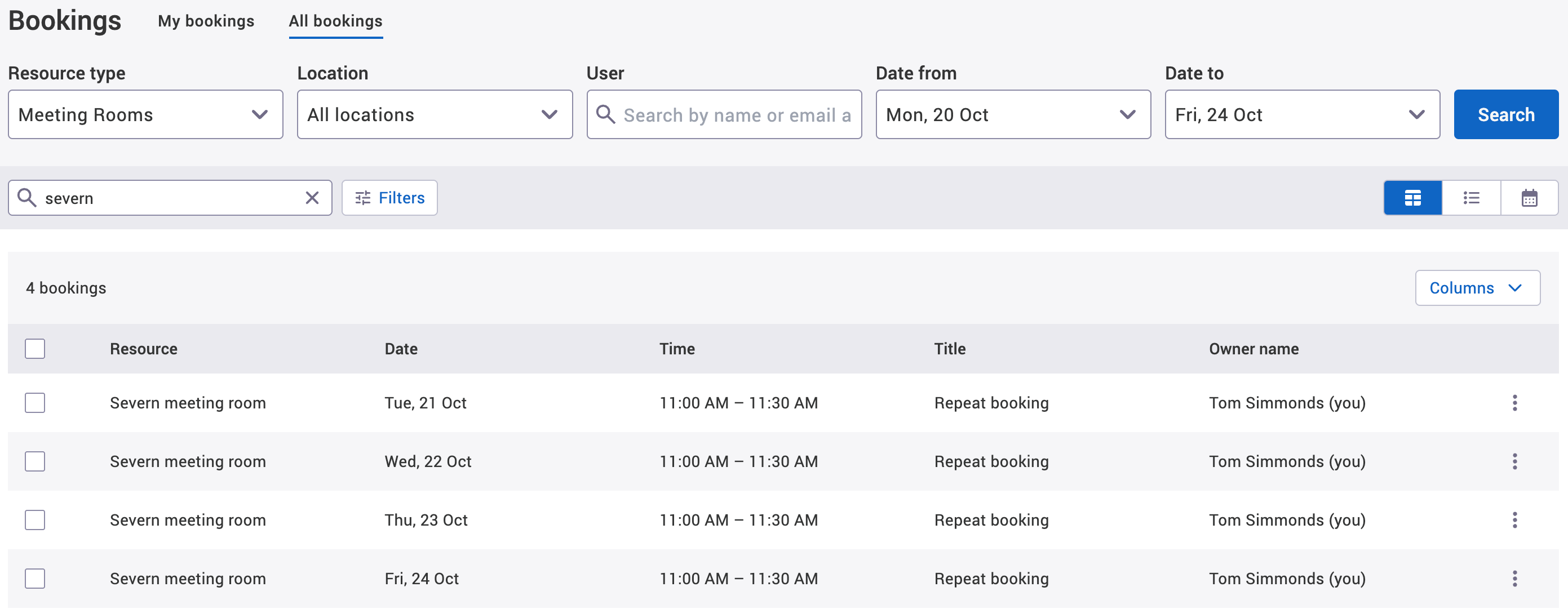Click the magnifier icon in the severn search box
Image resolution: width=1568 pixels, height=609 pixels.
pos(27,198)
